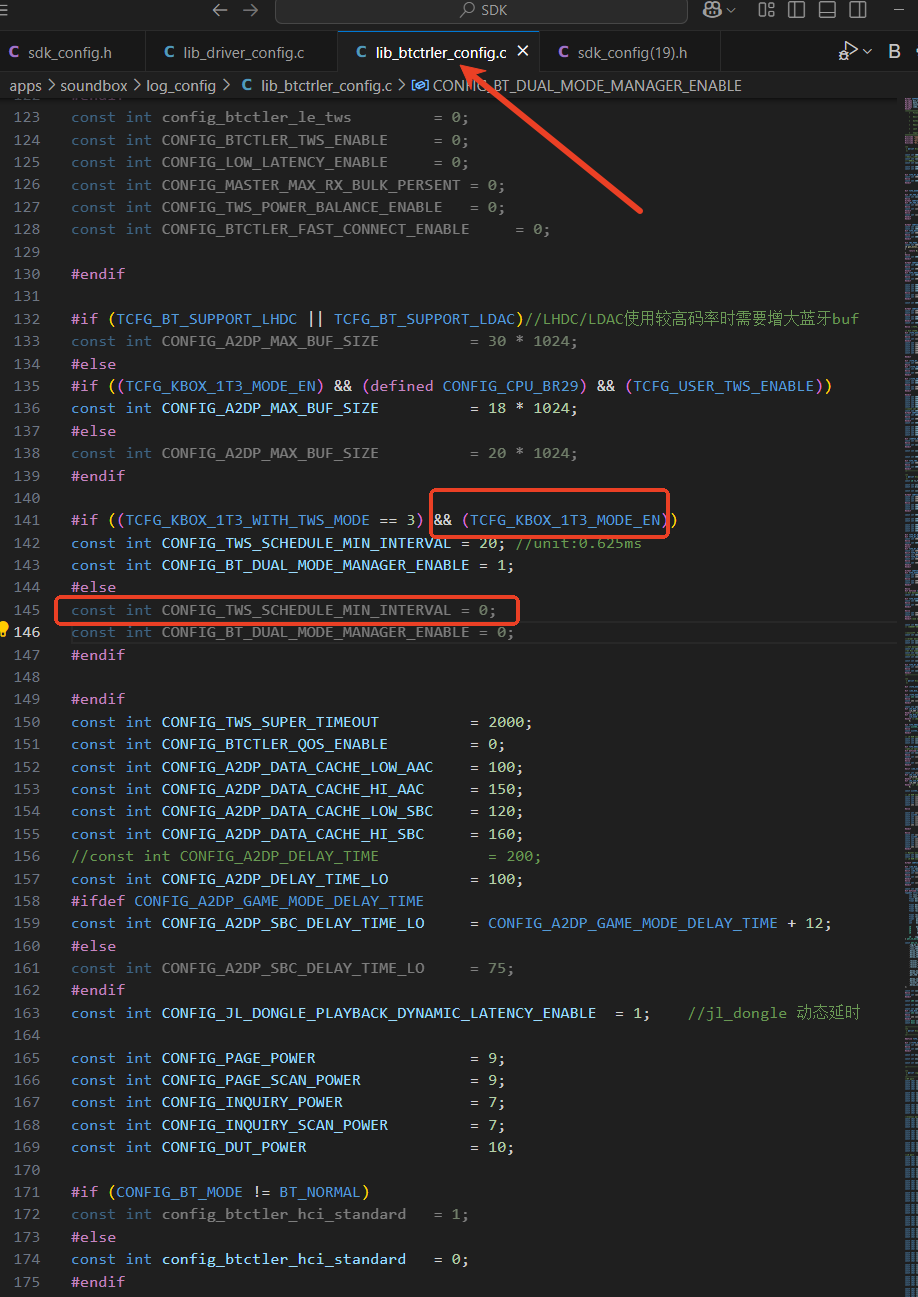Click config_btctler_le_tws on line 123

tap(257, 117)
